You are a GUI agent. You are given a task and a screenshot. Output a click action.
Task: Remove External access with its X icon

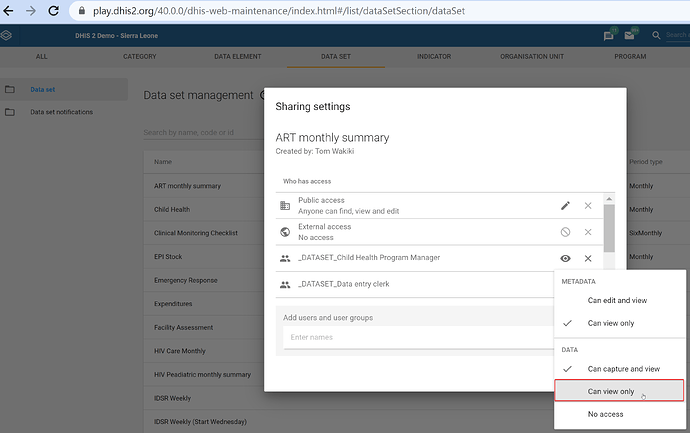tap(588, 232)
